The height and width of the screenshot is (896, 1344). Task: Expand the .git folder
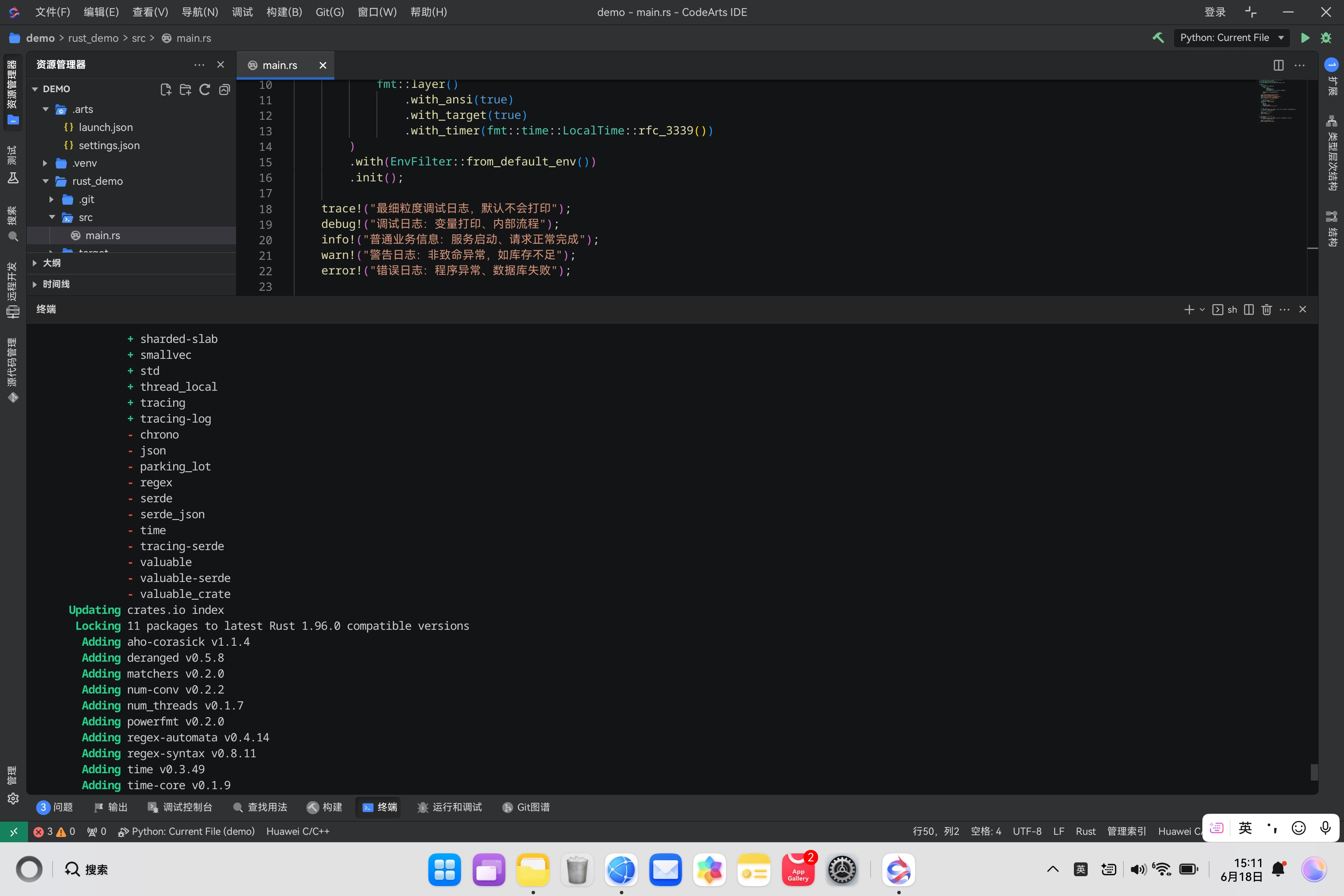(52, 199)
